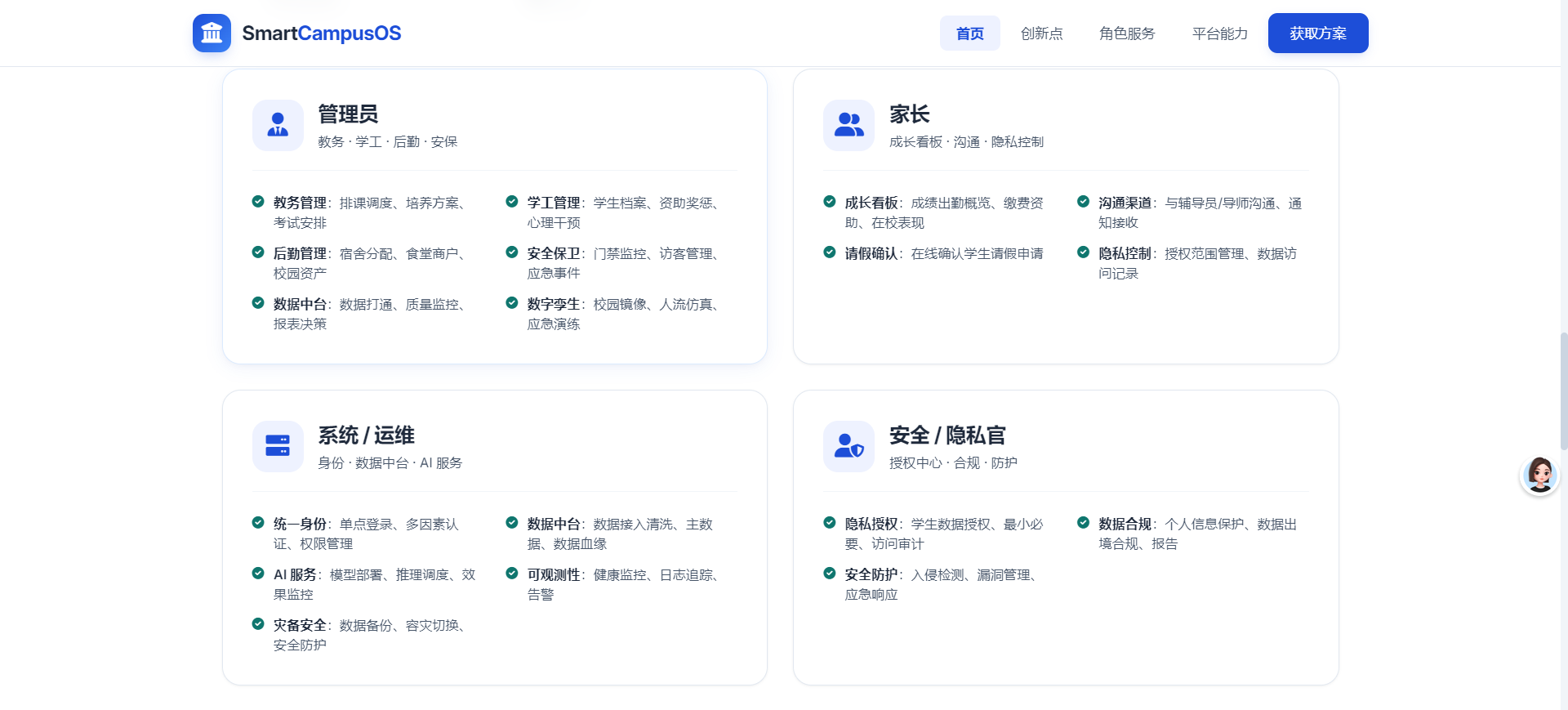Image resolution: width=1568 pixels, height=710 pixels.
Task: Click subtitle 身份 · 数据中台 · AI 服务
Action: tap(390, 463)
